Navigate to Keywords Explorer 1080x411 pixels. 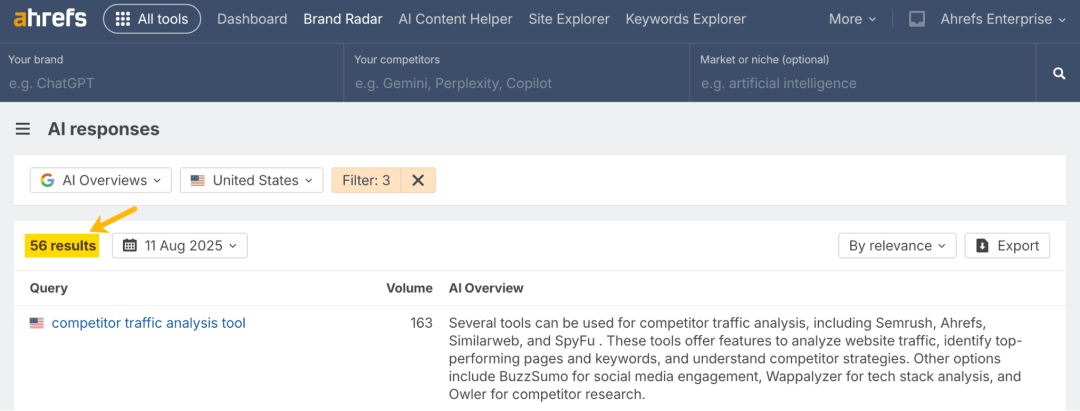[685, 19]
